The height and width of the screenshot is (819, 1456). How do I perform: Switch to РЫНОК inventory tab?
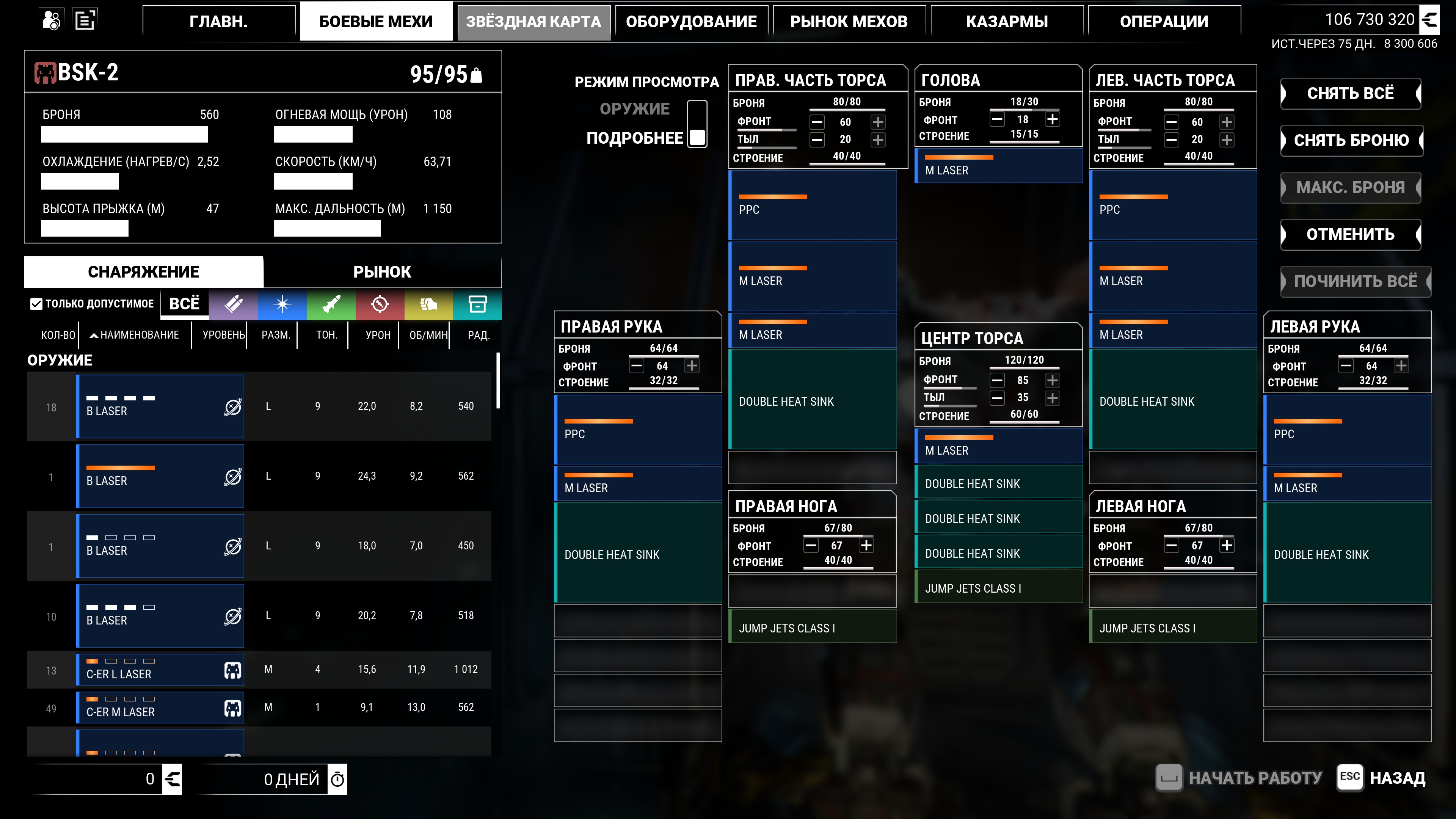coord(382,272)
